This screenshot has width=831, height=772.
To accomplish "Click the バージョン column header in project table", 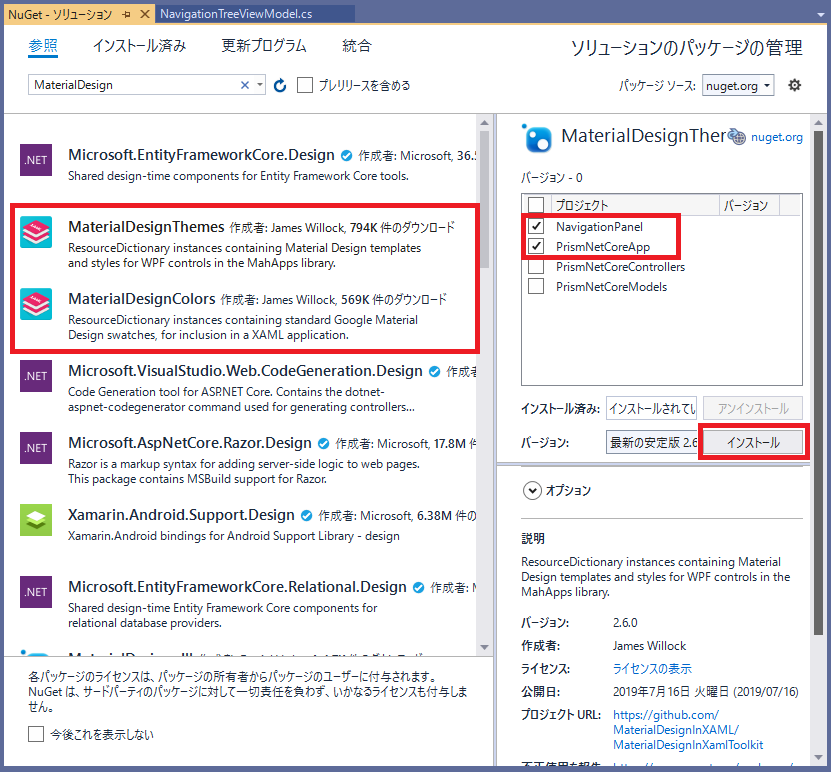I will click(749, 205).
